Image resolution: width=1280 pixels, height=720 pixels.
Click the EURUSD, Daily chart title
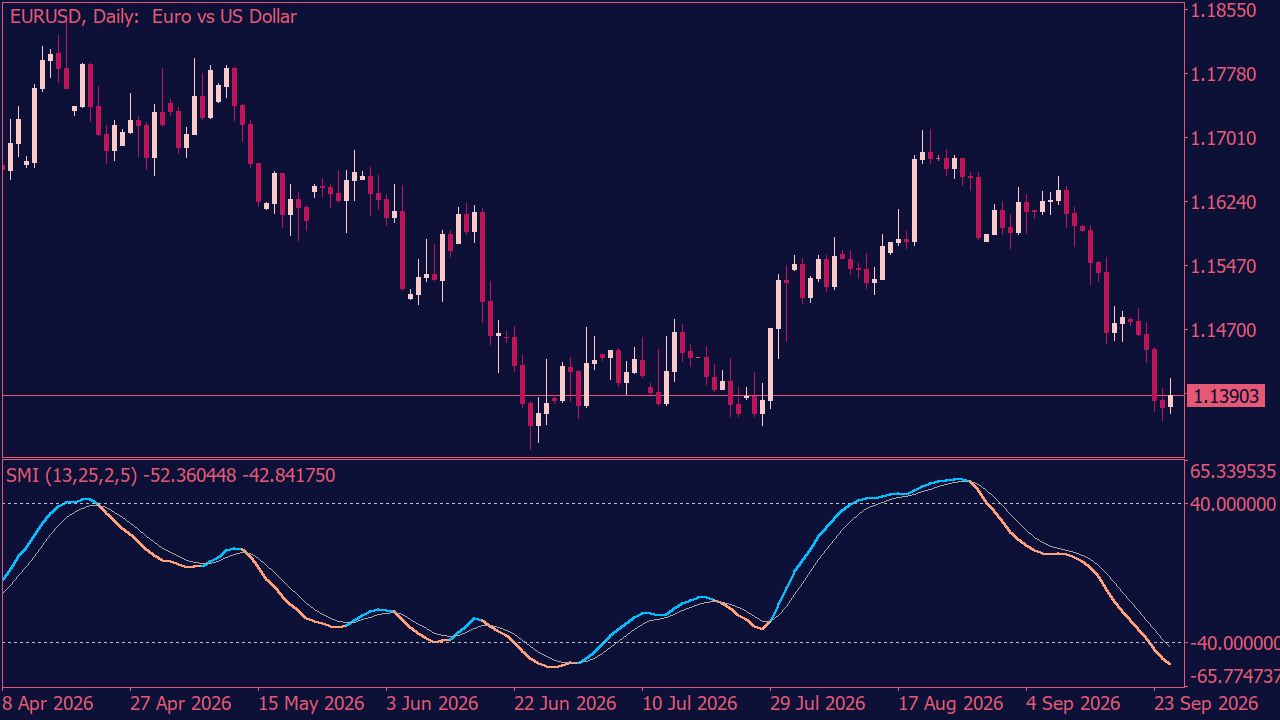[x=152, y=16]
